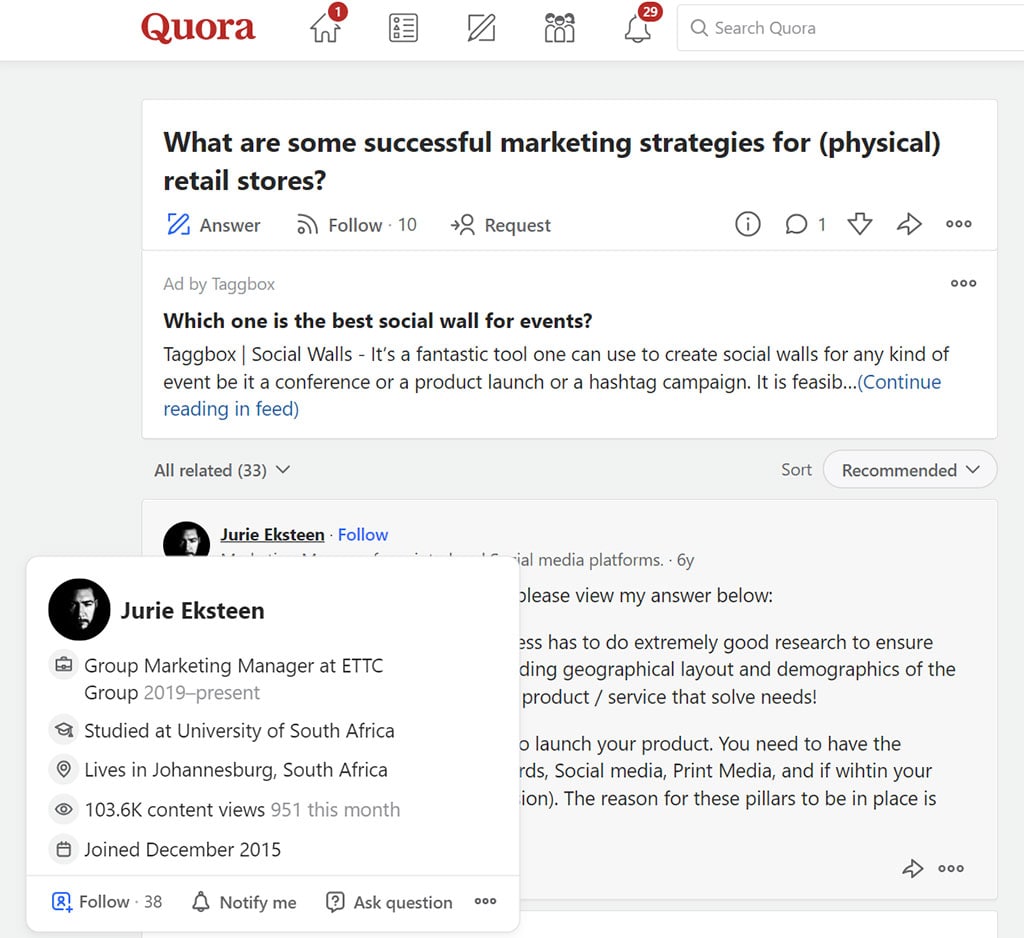The height and width of the screenshot is (938, 1024).
Task: Open the Recommended sort dropdown
Action: (909, 470)
